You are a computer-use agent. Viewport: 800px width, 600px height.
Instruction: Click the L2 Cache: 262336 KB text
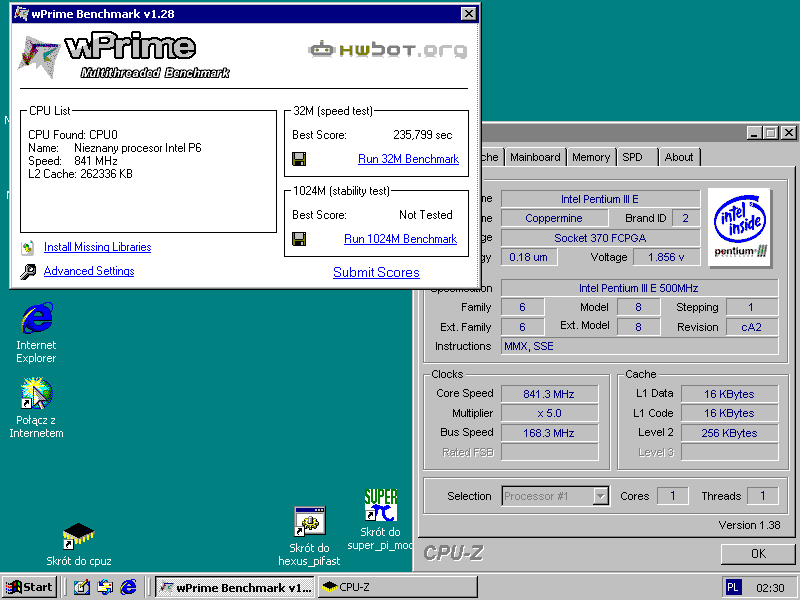coord(80,174)
